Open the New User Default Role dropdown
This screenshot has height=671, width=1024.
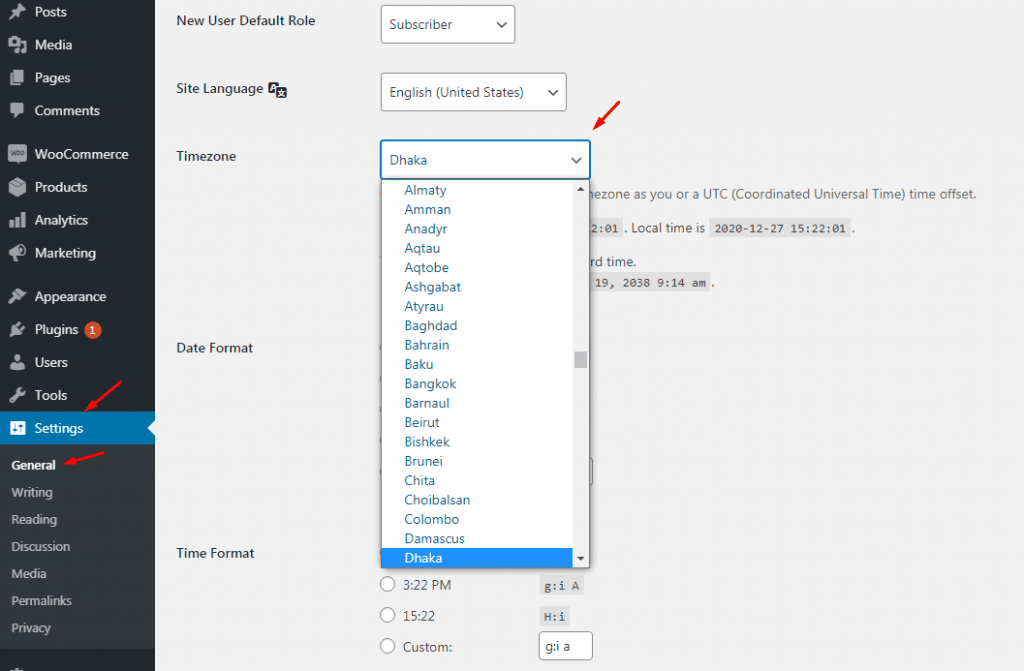(447, 24)
